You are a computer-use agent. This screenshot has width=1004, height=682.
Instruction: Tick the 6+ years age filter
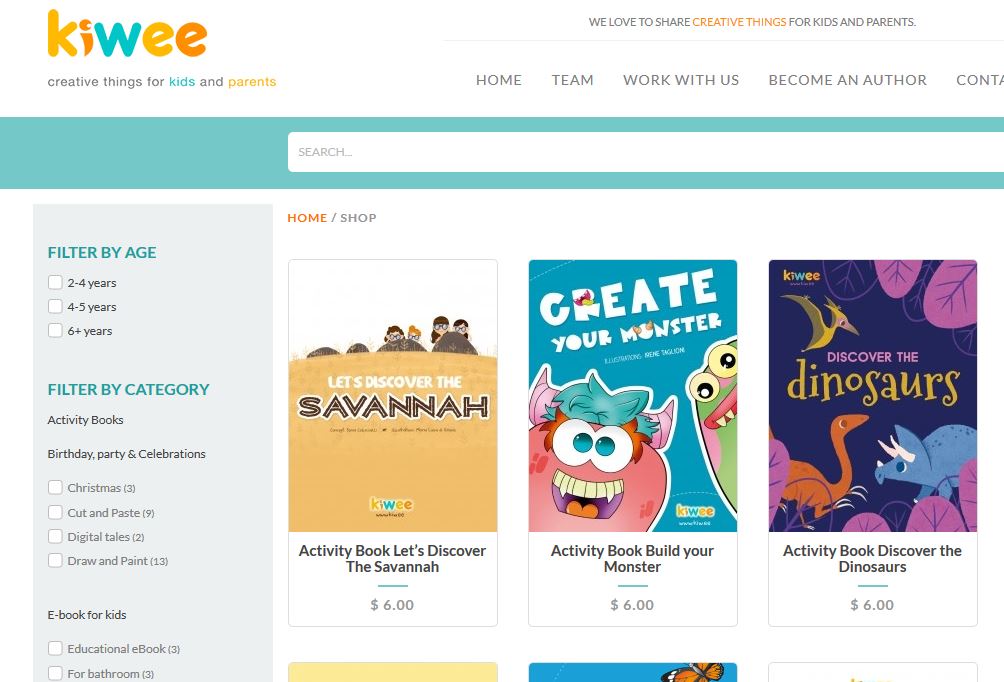point(55,330)
